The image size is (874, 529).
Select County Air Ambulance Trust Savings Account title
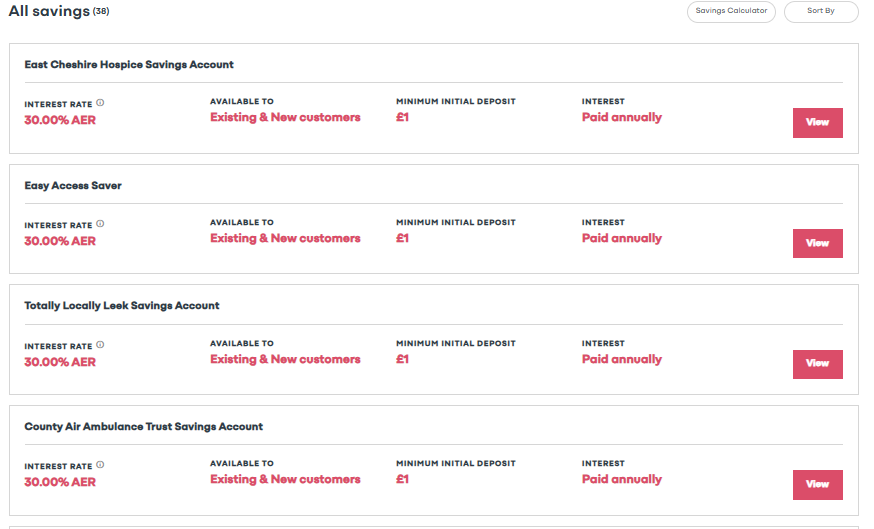click(x=143, y=426)
